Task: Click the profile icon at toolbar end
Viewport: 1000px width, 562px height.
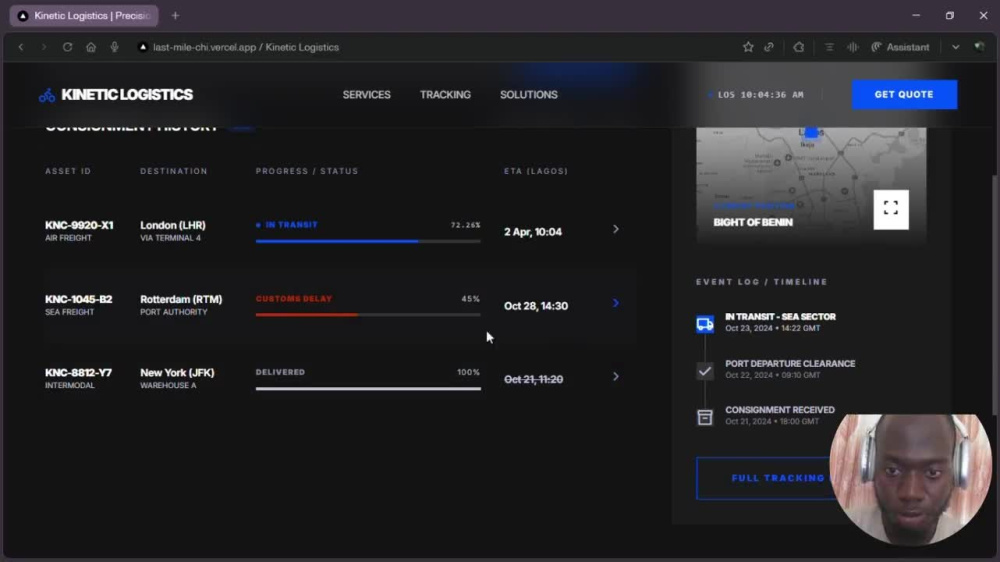Action: tap(980, 47)
